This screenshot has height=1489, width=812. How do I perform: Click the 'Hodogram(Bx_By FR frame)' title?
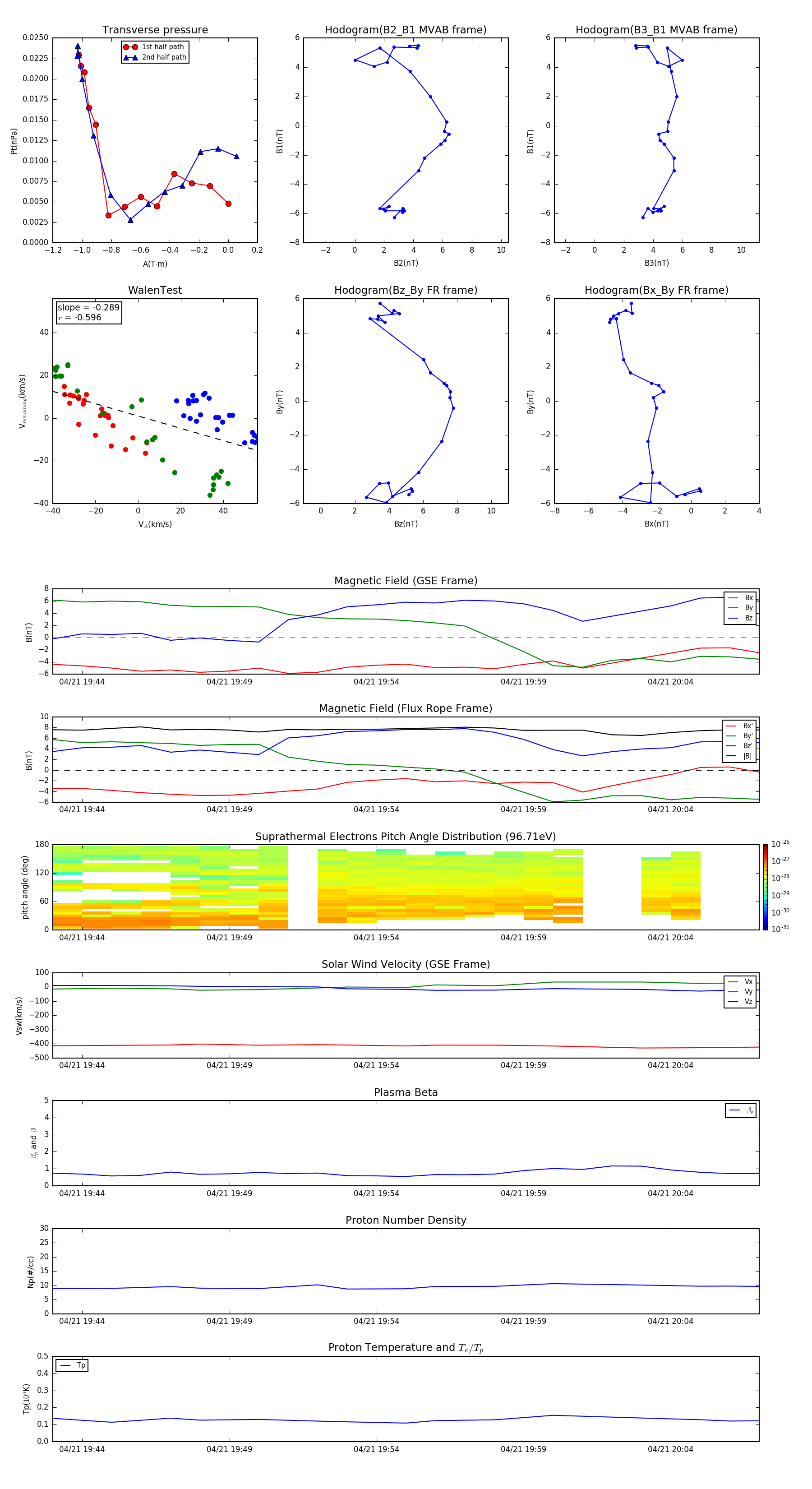point(656,290)
